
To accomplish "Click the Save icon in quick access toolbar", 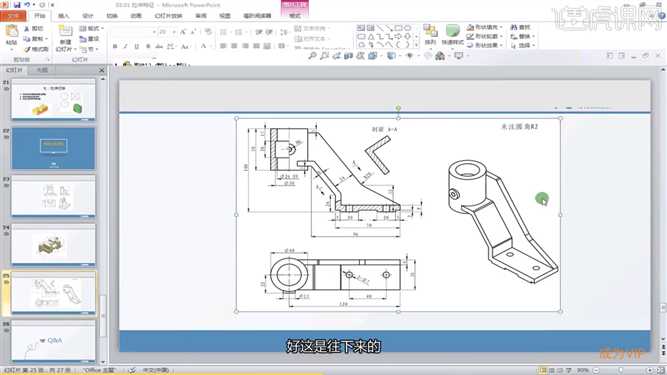I will coord(17,5).
